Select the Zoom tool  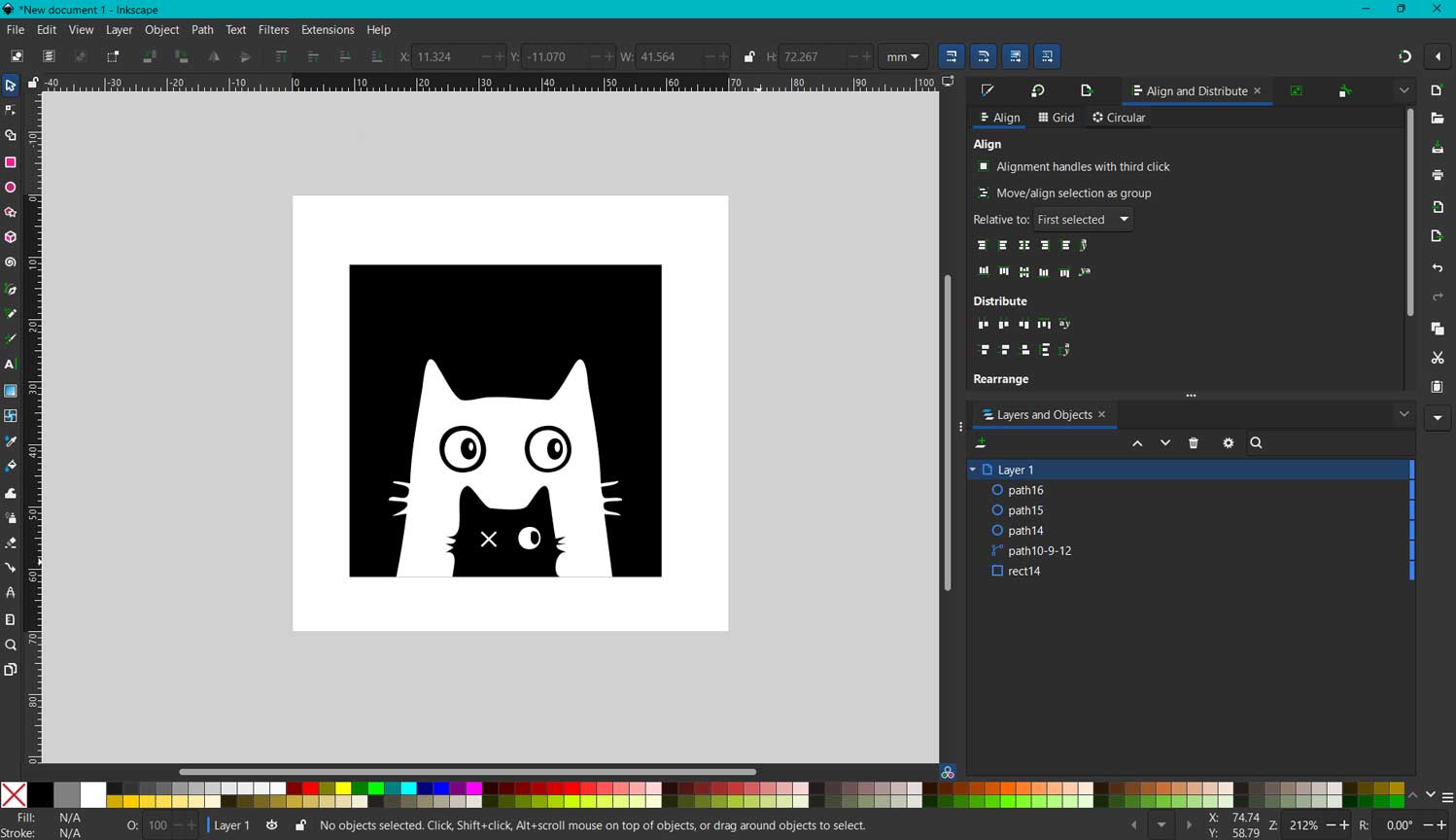pos(11,645)
